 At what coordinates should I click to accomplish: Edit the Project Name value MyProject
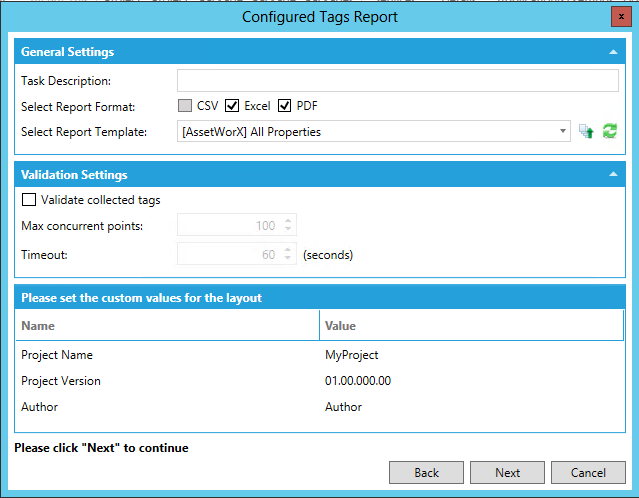[352, 355]
